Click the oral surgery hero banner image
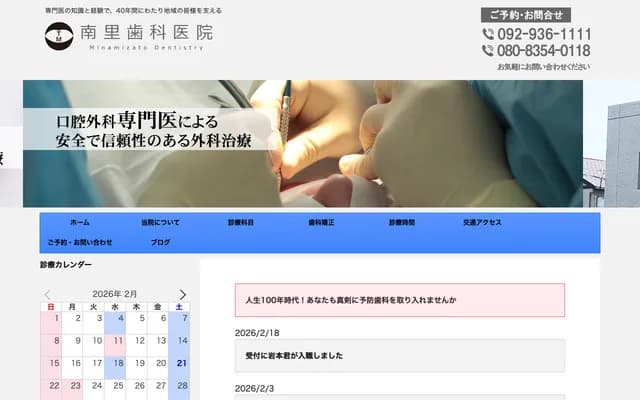The height and width of the screenshot is (400, 640). click(303, 144)
